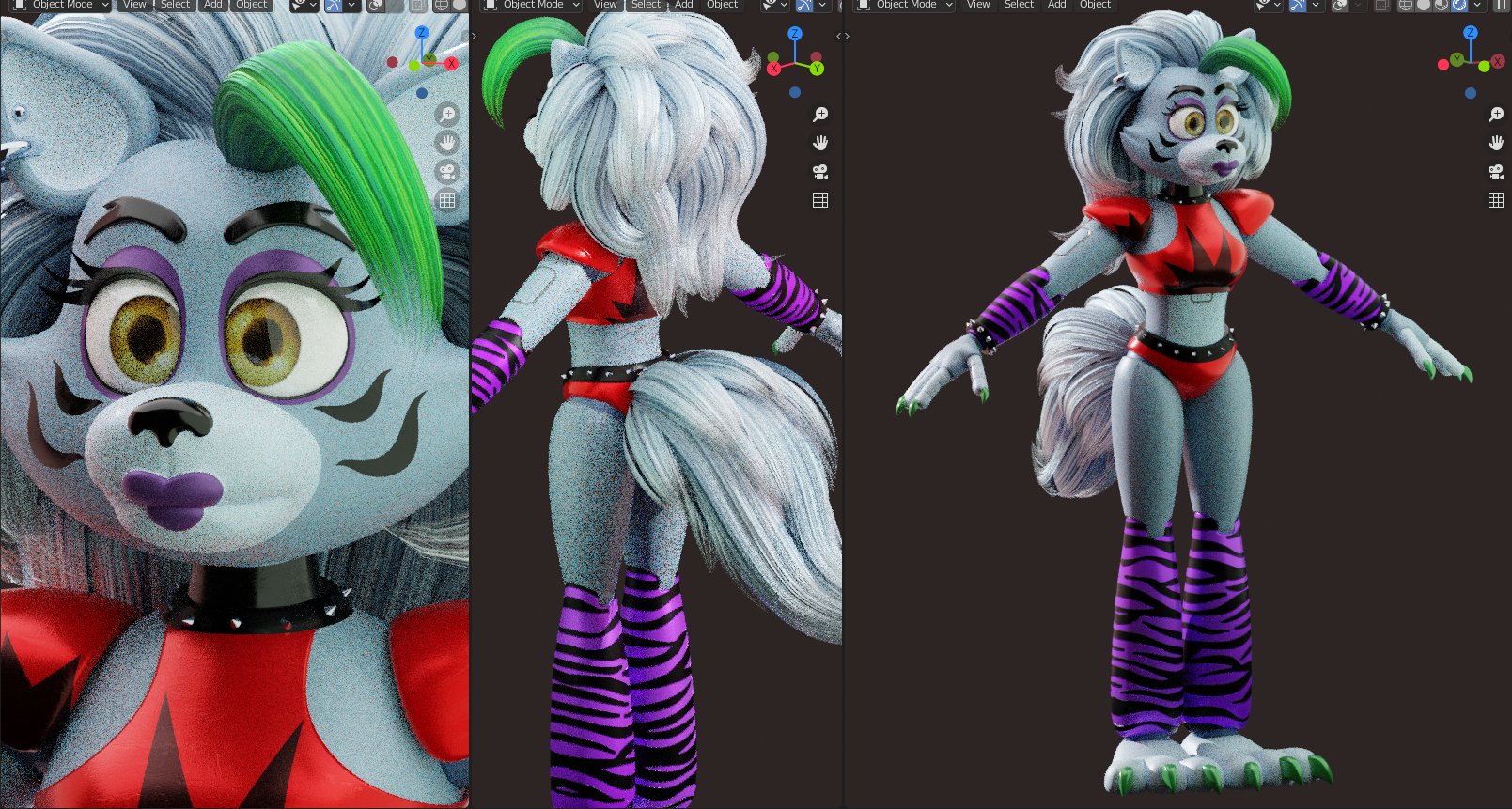
Task: Open Select menu in full-body viewport
Action: pyautogui.click(x=1019, y=5)
